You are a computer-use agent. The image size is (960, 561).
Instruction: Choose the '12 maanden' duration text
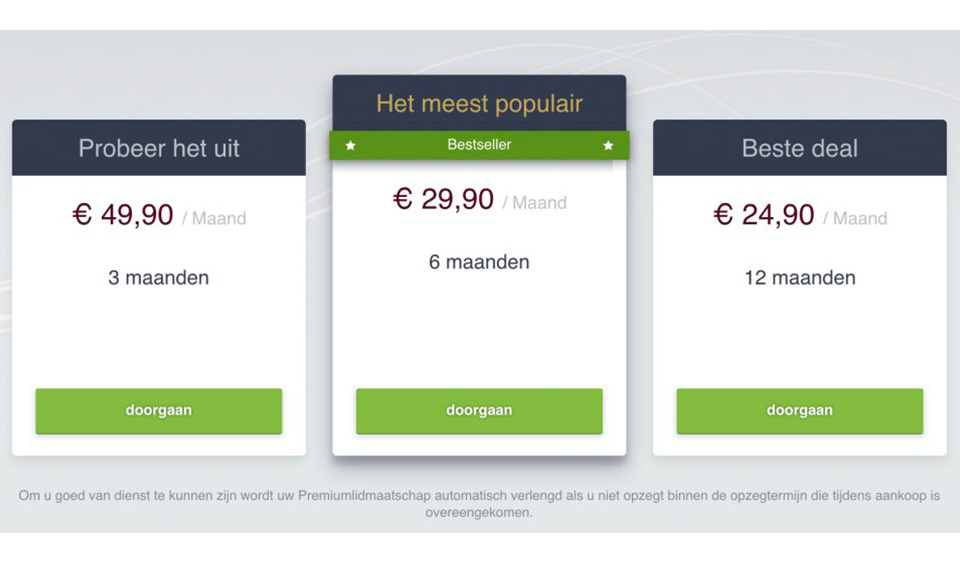[x=800, y=278]
